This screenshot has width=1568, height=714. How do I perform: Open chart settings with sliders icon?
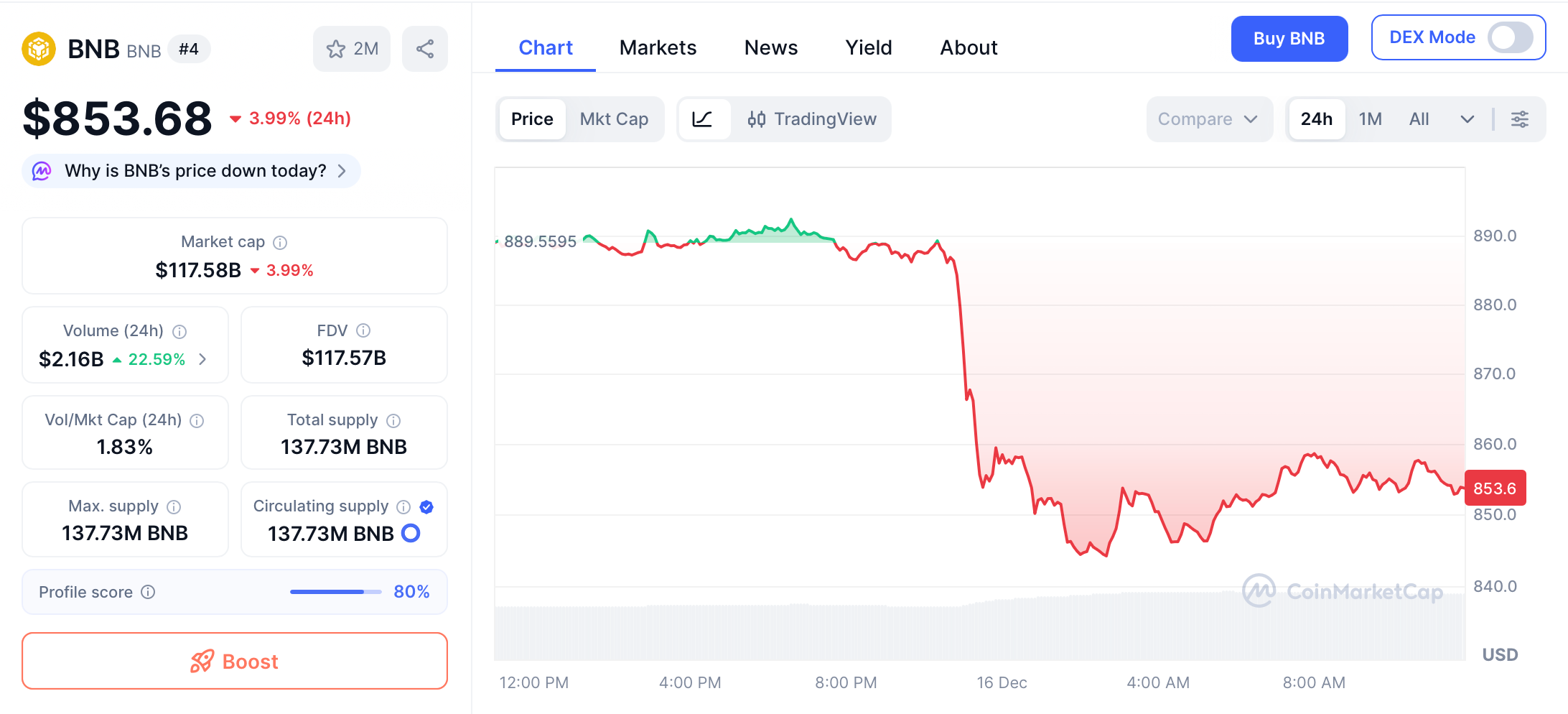point(1520,119)
